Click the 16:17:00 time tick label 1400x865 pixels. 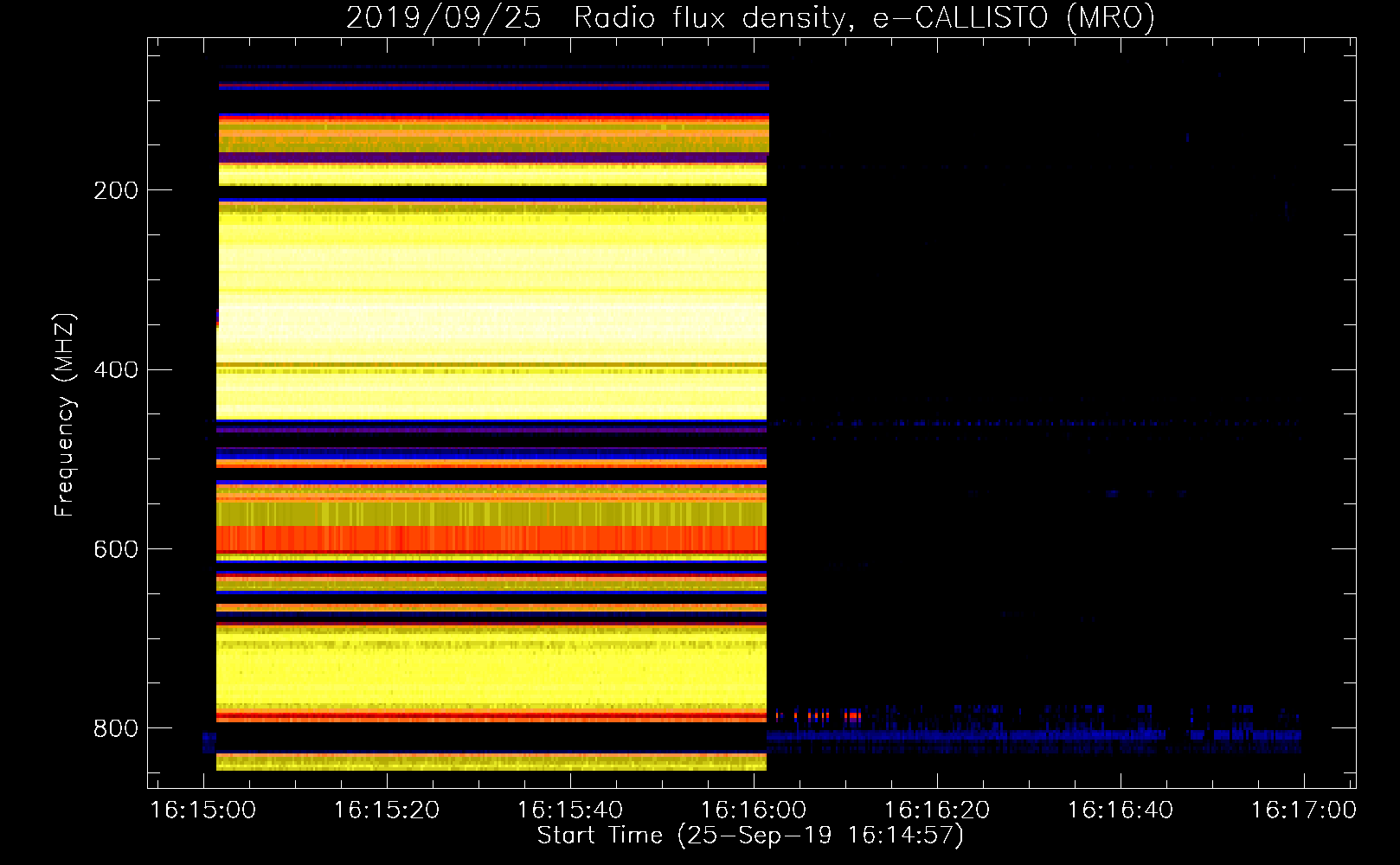pos(1304,811)
